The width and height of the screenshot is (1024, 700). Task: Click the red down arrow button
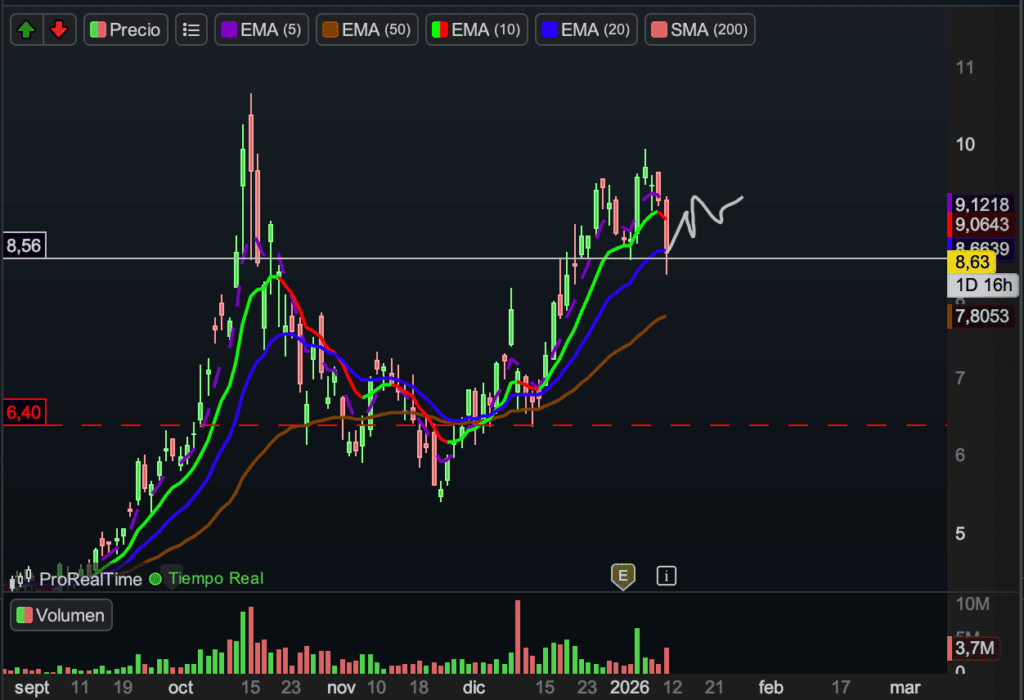pyautogui.click(x=58, y=30)
